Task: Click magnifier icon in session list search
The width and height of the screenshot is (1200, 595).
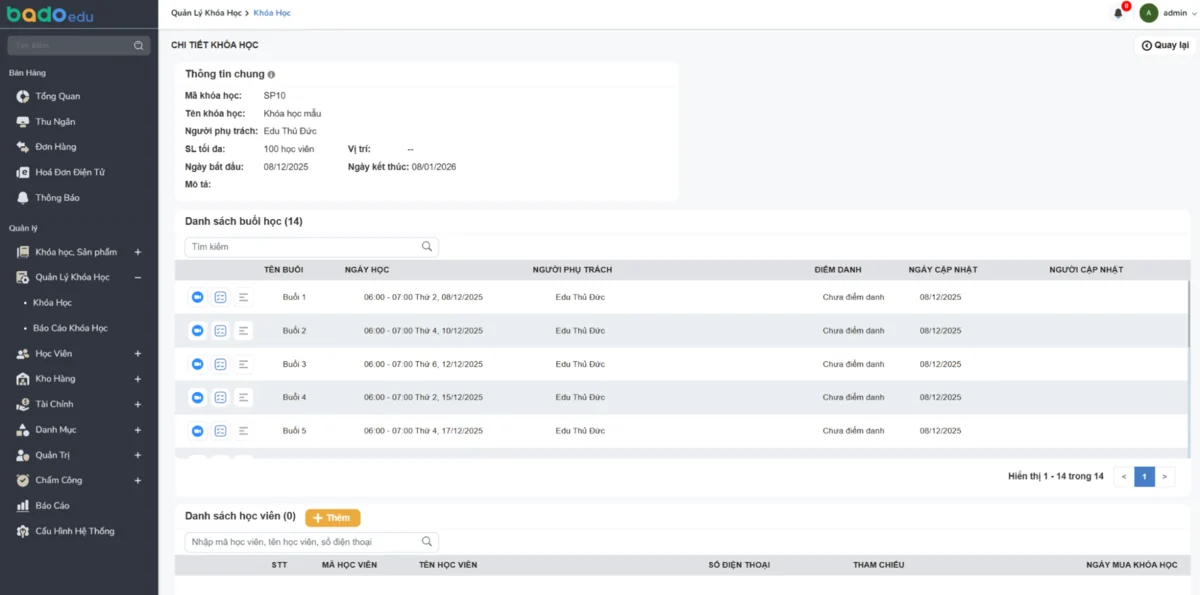Action: click(427, 246)
